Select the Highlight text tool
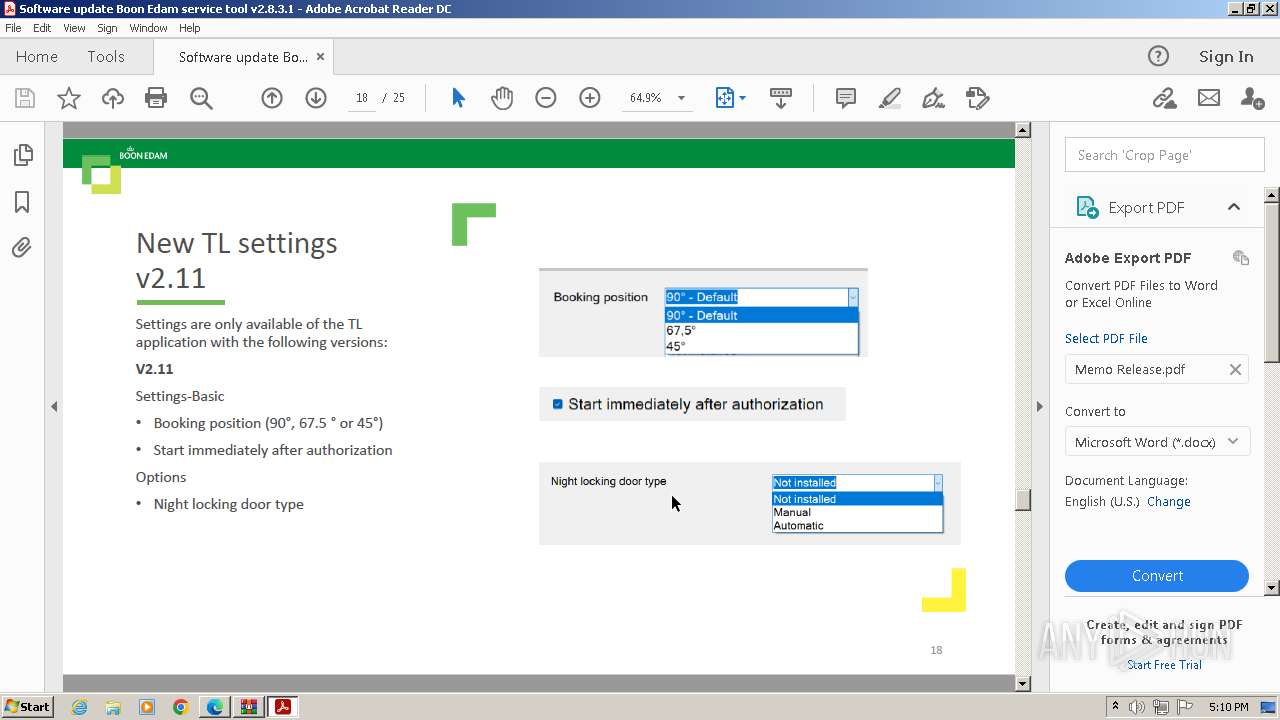 tap(889, 98)
